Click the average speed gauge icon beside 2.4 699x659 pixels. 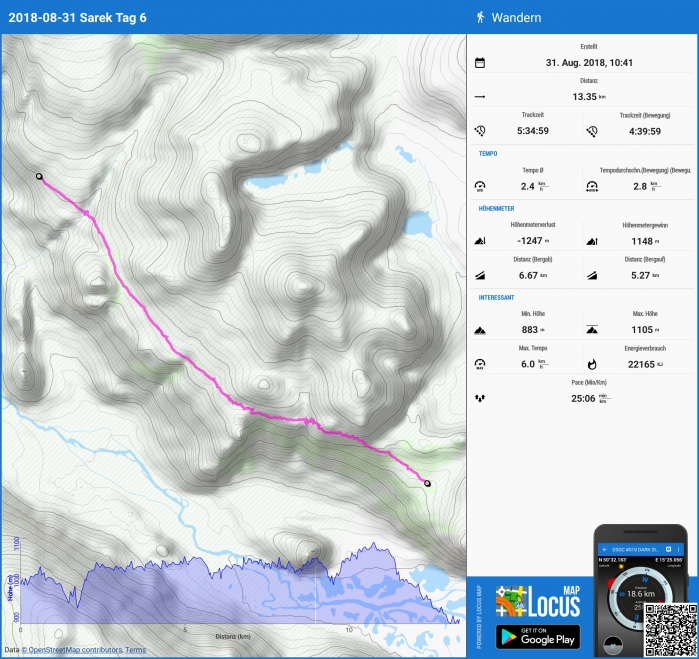click(x=480, y=186)
